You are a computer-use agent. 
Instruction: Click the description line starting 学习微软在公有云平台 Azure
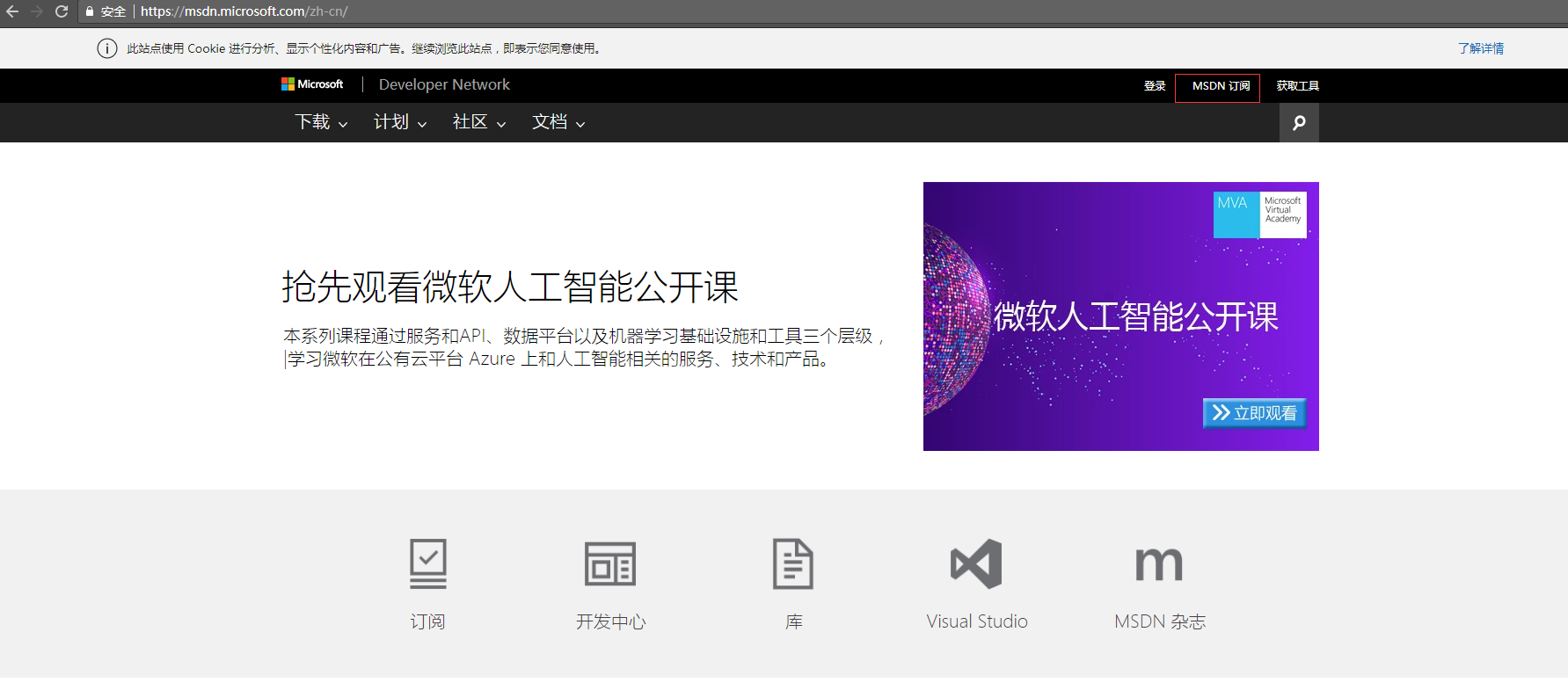[x=558, y=359]
